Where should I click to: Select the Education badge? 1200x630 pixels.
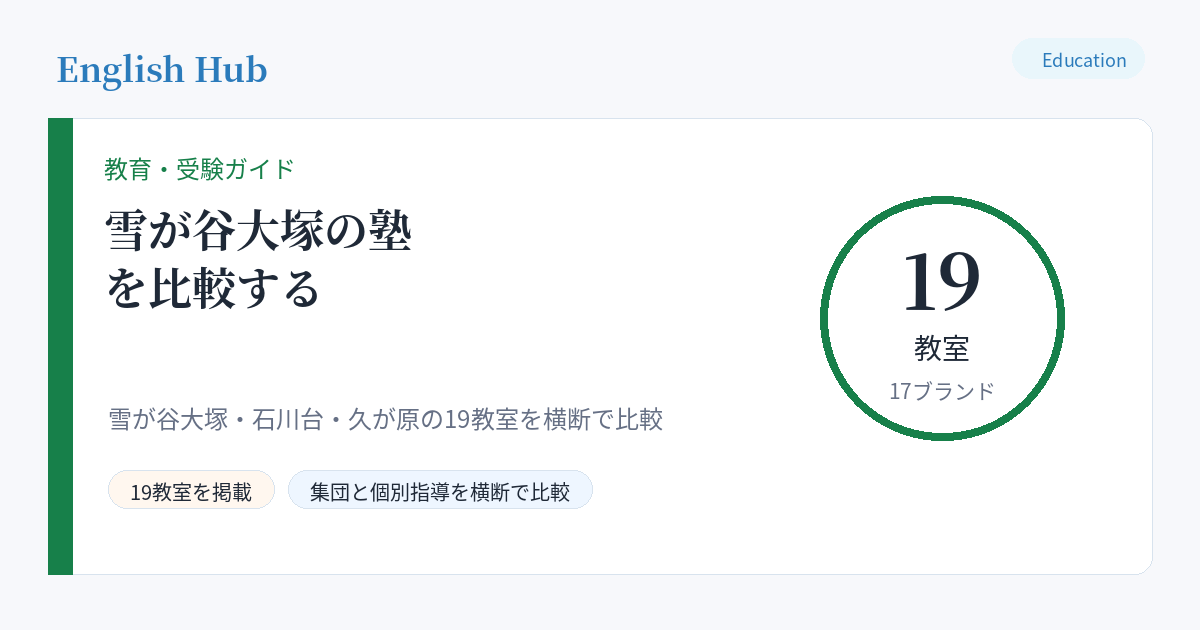point(1078,59)
